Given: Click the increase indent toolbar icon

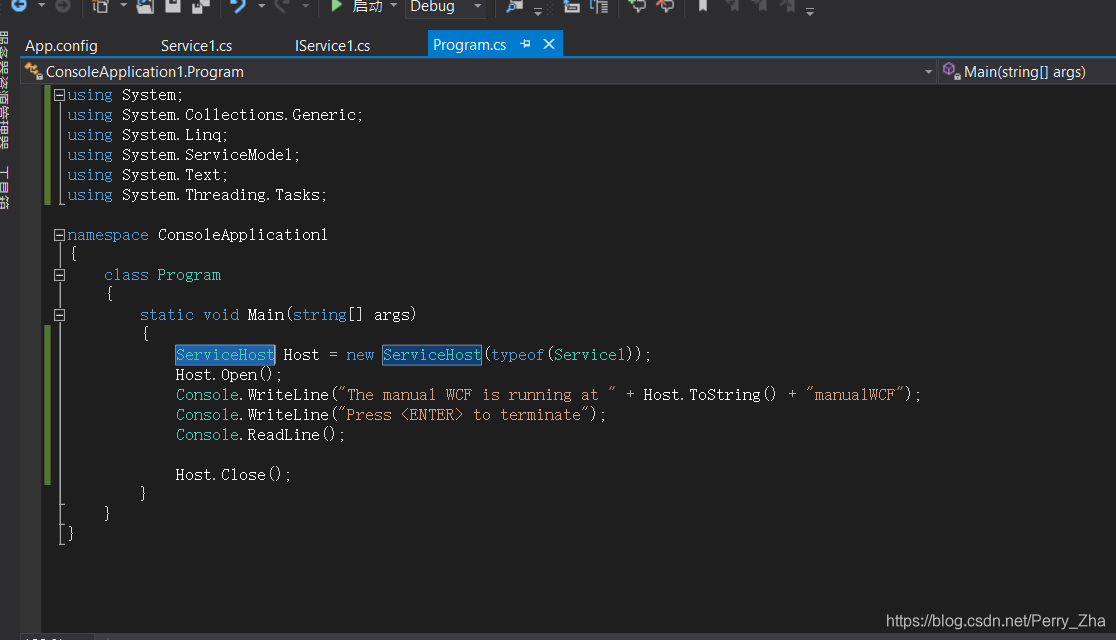Looking at the screenshot, I should coord(599,6).
